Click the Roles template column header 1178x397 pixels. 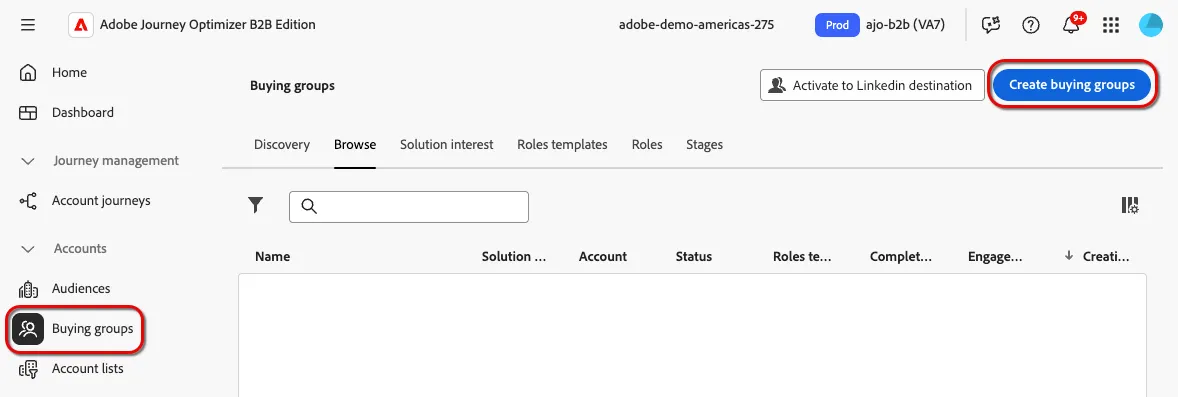point(802,256)
